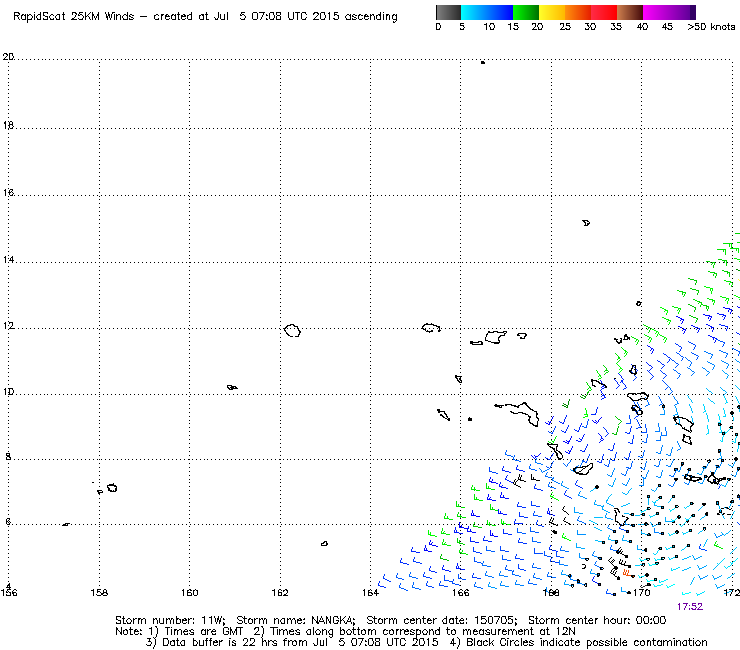This screenshot has width=740, height=650.
Task: Select the red 30–35 knots color segment
Action: [604, 12]
